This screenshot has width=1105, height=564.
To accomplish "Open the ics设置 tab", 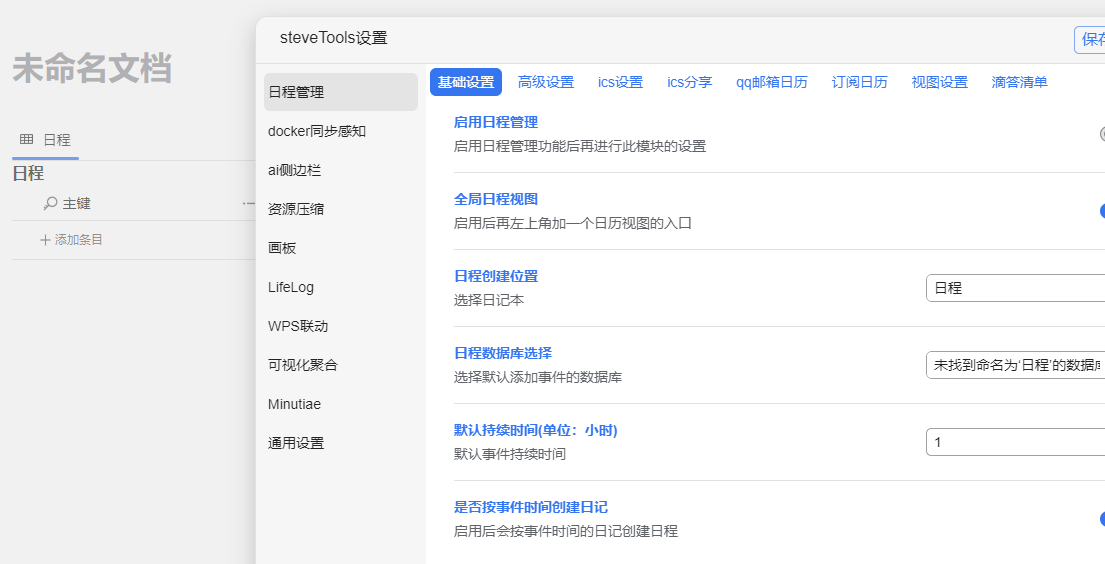I will (620, 82).
